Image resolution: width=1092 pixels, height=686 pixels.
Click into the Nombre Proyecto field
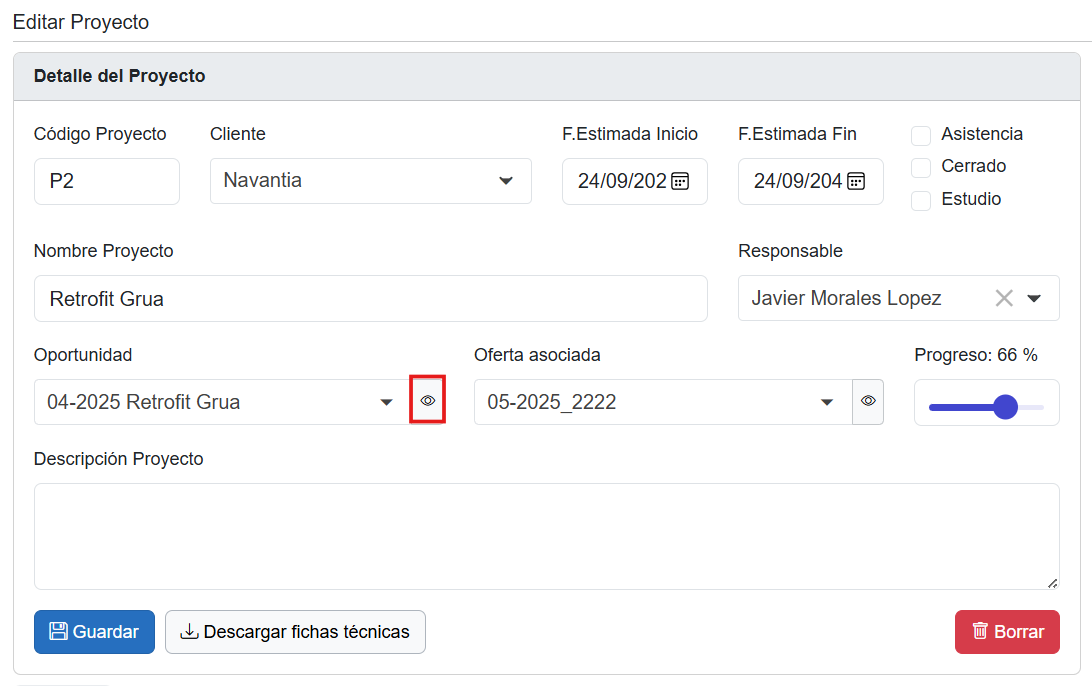(x=370, y=298)
